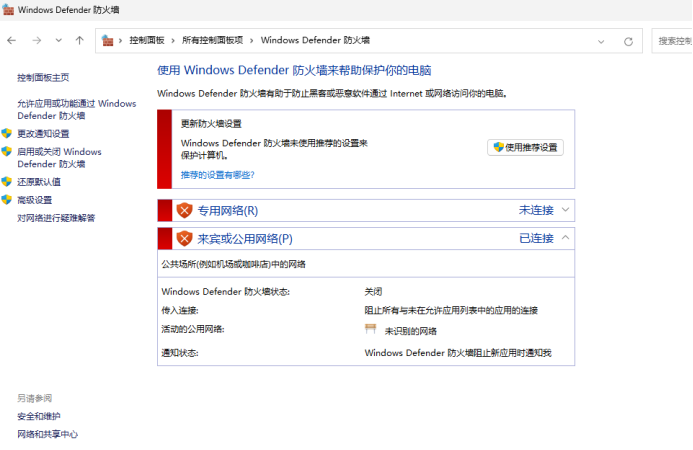
Task: Collapse the 来宾或公用网络(P) section chevron
Action: pyautogui.click(x=565, y=238)
